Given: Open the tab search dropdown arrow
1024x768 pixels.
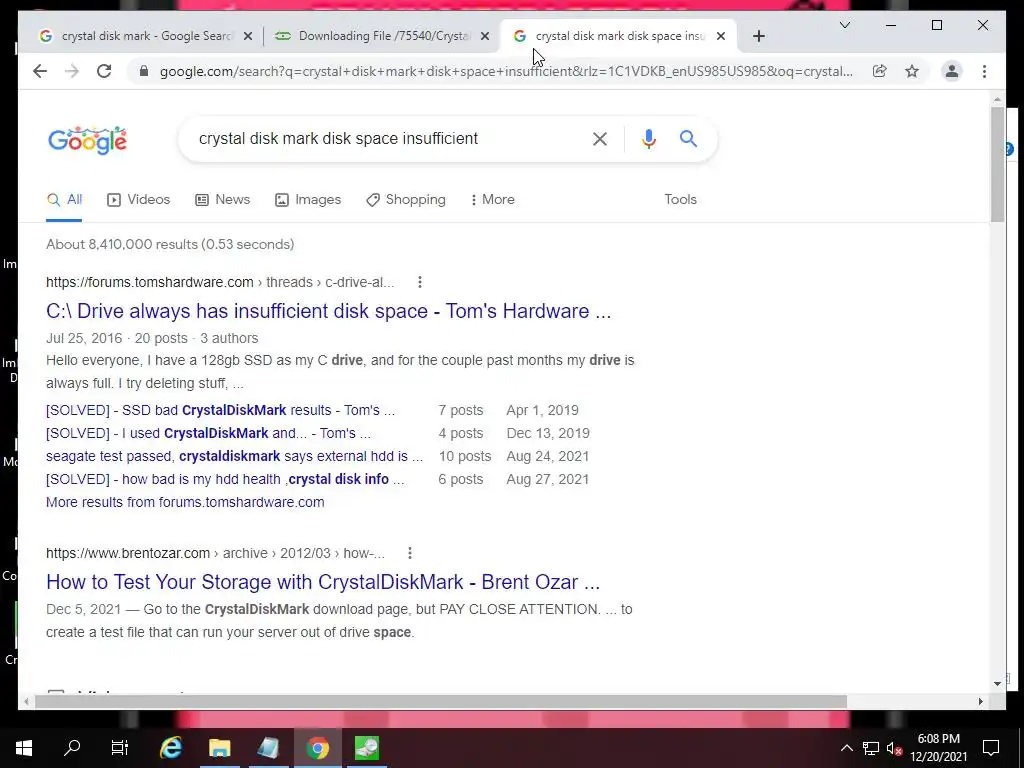Looking at the screenshot, I should [844, 25].
